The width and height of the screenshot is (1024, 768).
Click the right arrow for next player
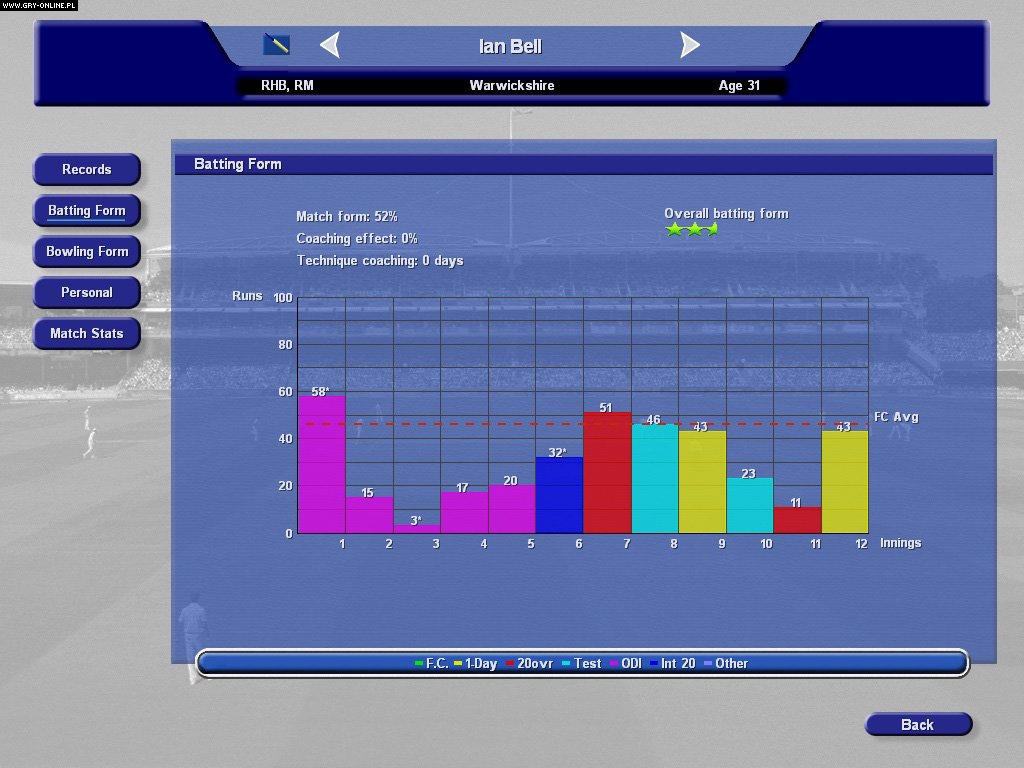(690, 45)
